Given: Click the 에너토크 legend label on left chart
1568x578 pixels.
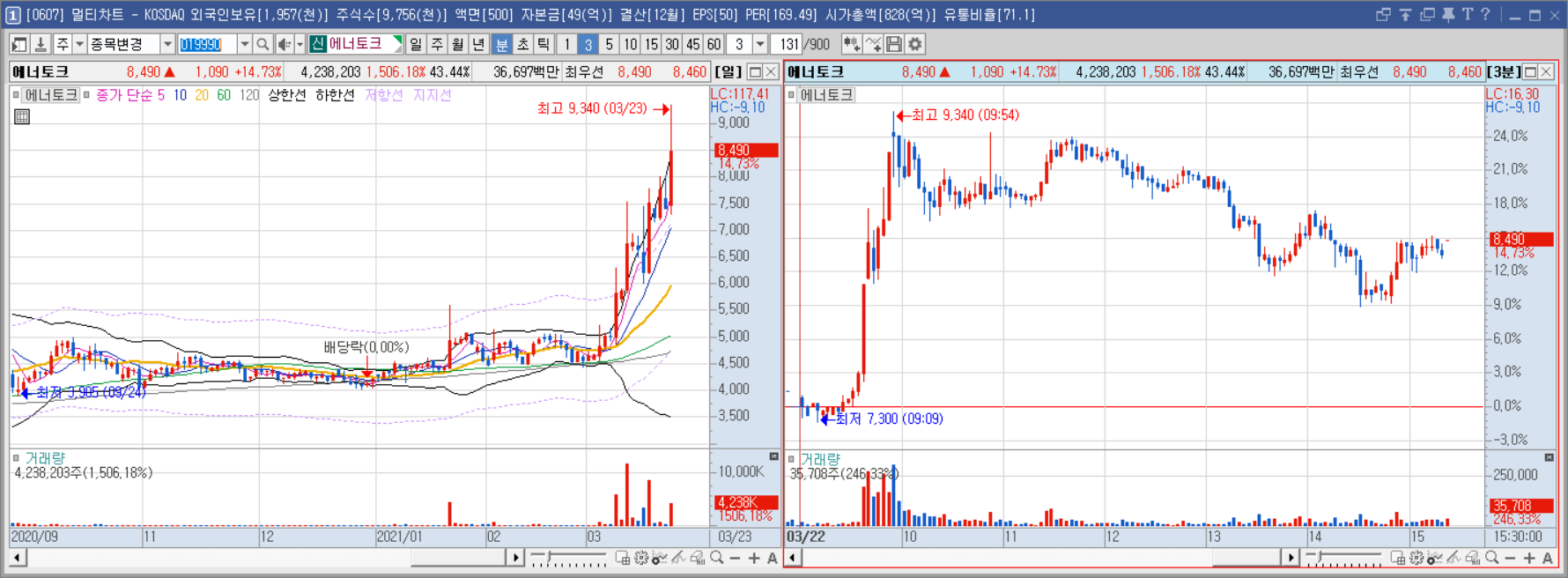Looking at the screenshot, I should click(x=51, y=94).
